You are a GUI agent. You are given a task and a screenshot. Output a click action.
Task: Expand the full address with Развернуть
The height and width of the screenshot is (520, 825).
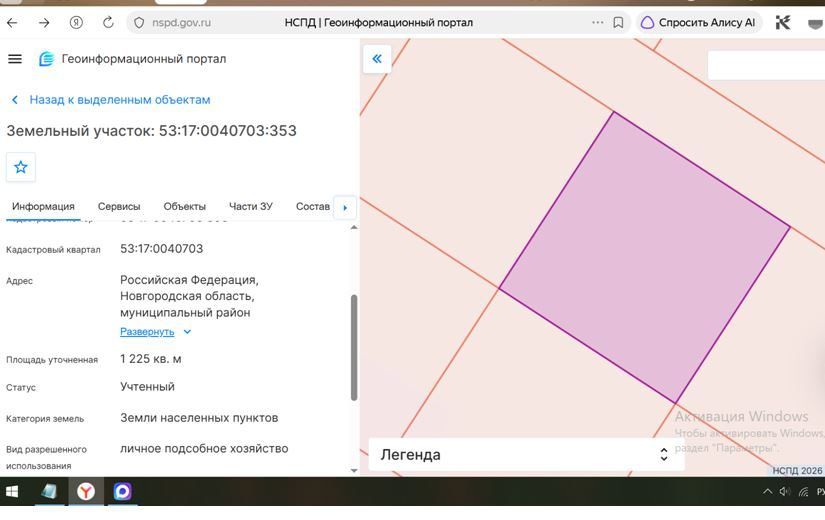coord(155,332)
